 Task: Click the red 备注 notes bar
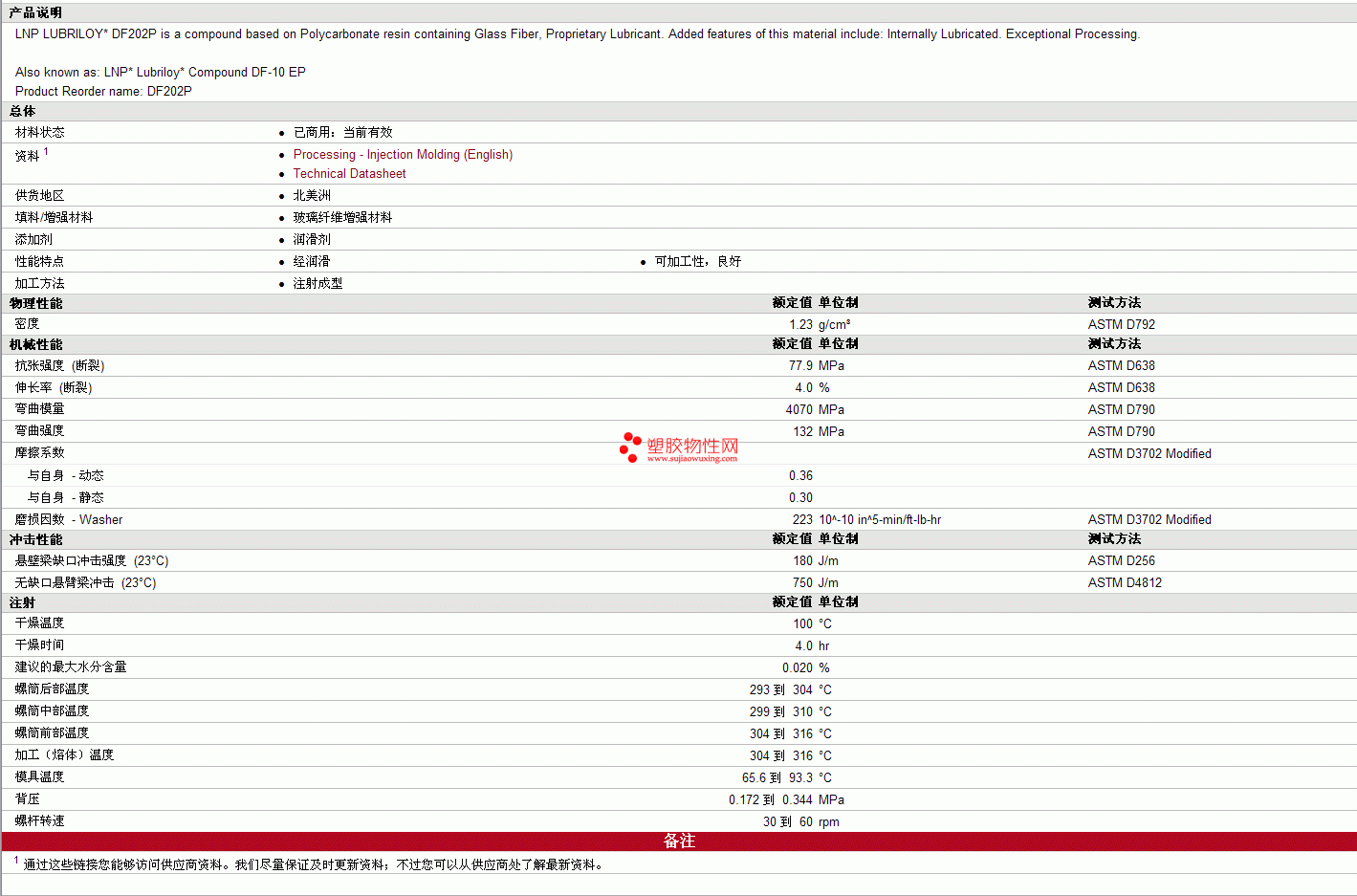679,841
